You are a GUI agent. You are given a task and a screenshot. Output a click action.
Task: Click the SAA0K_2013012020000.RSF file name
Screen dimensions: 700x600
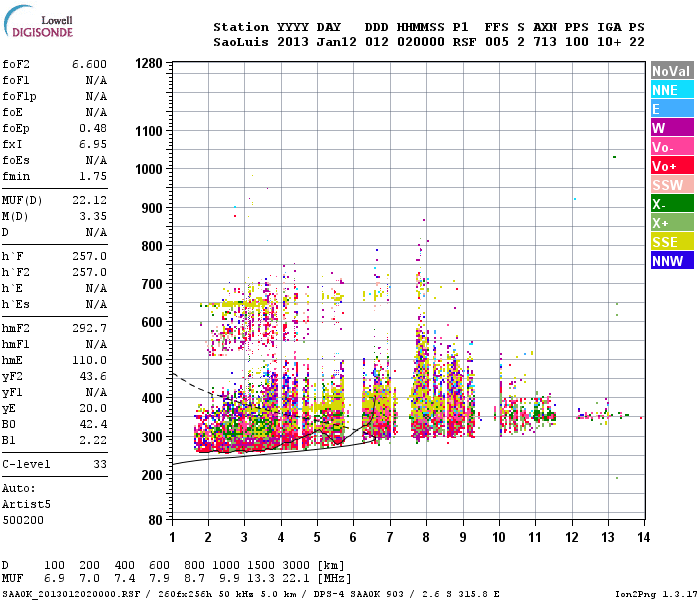tap(71, 594)
